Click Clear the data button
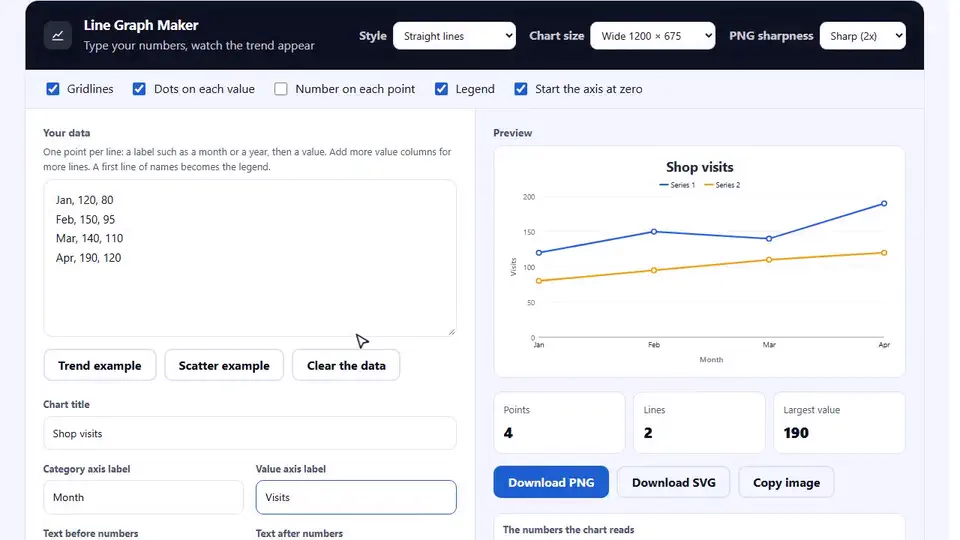960x540 pixels. click(x=346, y=366)
